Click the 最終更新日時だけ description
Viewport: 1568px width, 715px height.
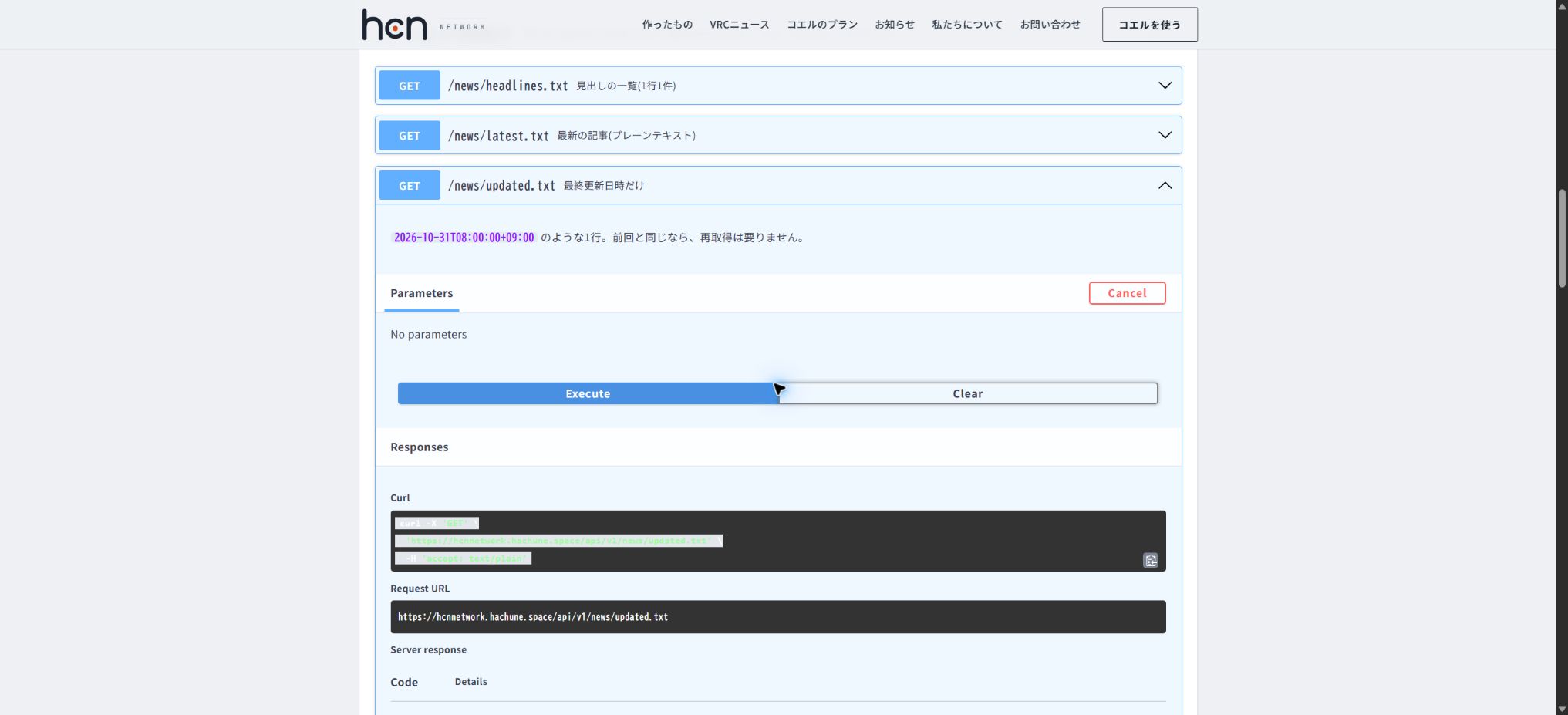click(604, 186)
